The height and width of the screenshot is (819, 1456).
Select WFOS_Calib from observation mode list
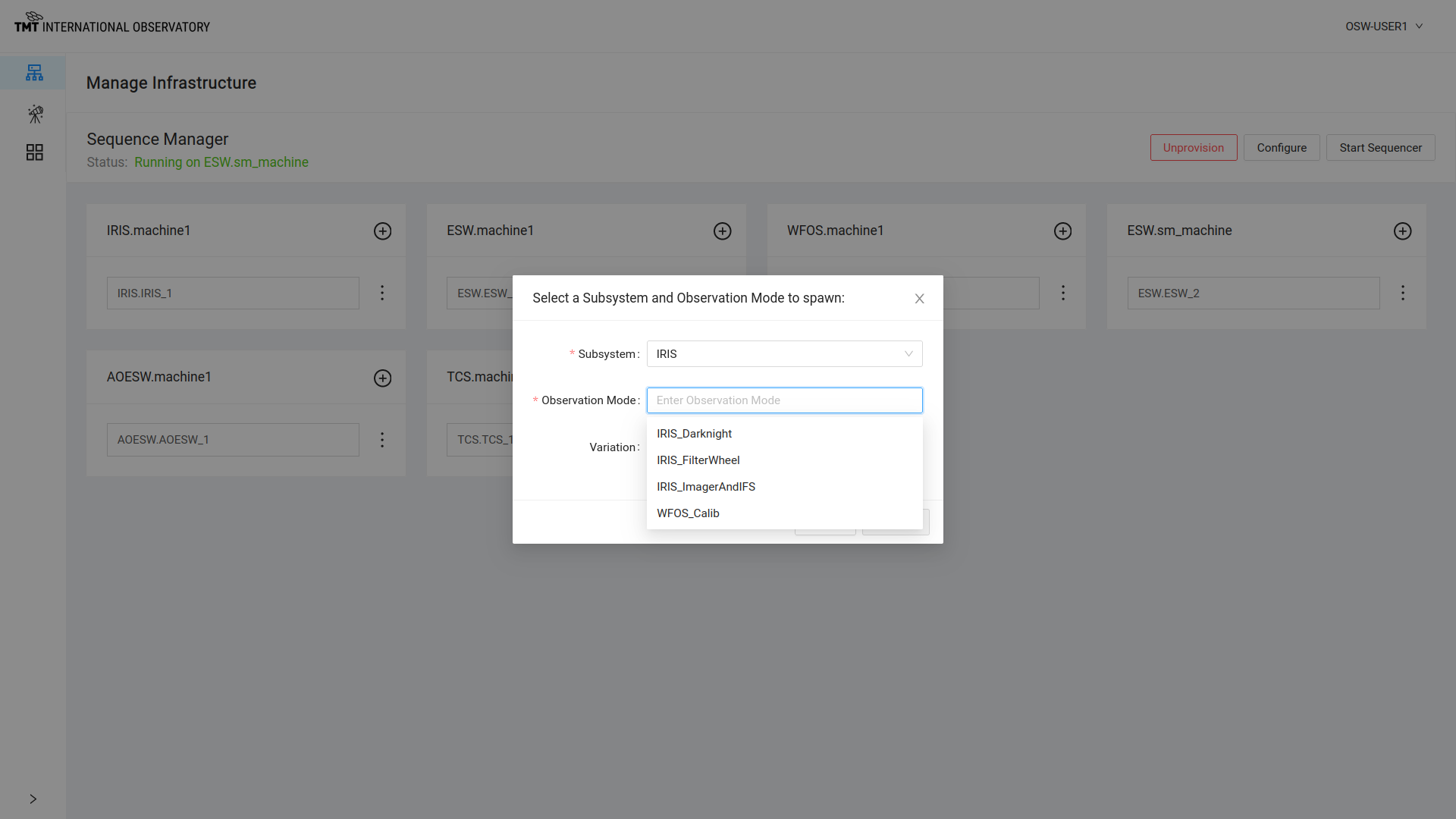pyautogui.click(x=688, y=513)
